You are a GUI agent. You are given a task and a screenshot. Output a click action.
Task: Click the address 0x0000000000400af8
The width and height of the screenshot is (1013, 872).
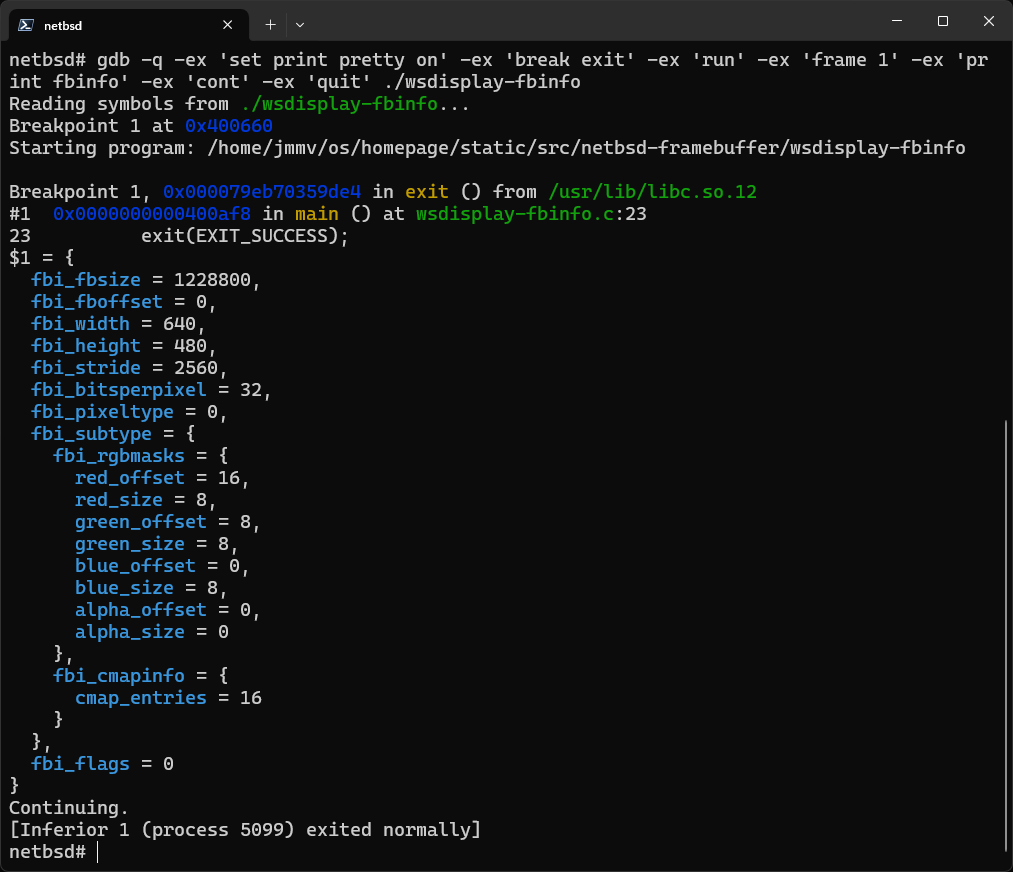pyautogui.click(x=152, y=214)
